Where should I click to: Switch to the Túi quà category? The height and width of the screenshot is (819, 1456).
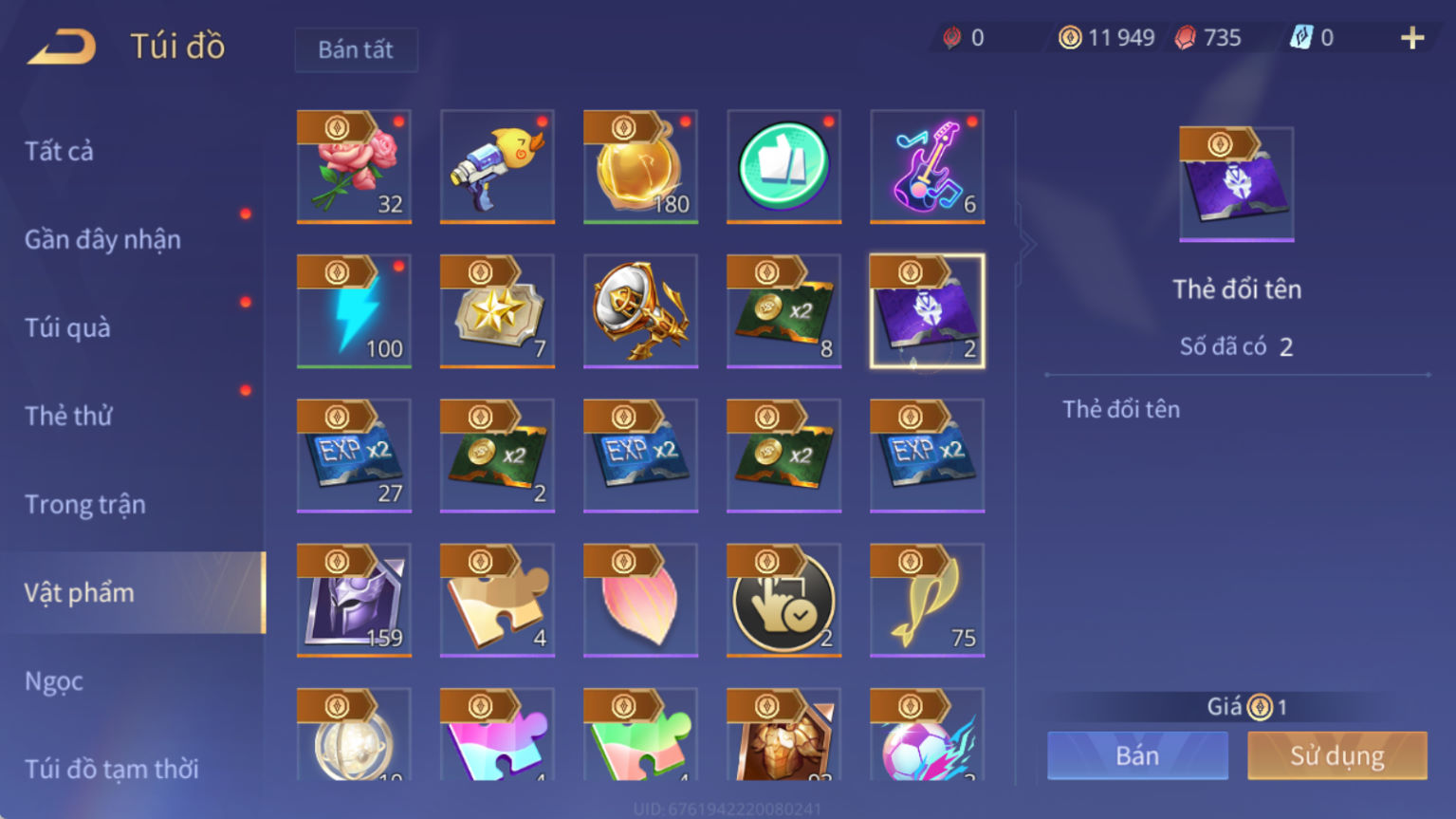[67, 327]
